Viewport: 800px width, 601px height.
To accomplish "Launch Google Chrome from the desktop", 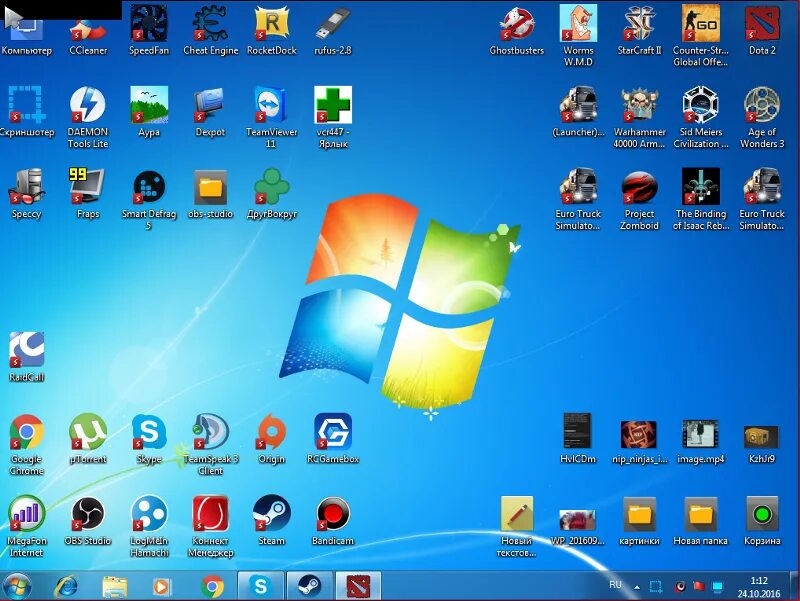I will pos(27,444).
